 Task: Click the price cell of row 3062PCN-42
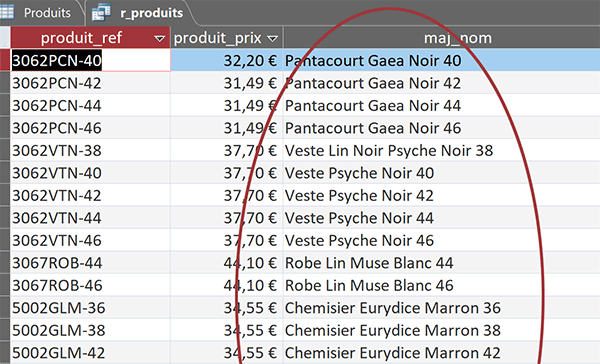pyautogui.click(x=227, y=83)
